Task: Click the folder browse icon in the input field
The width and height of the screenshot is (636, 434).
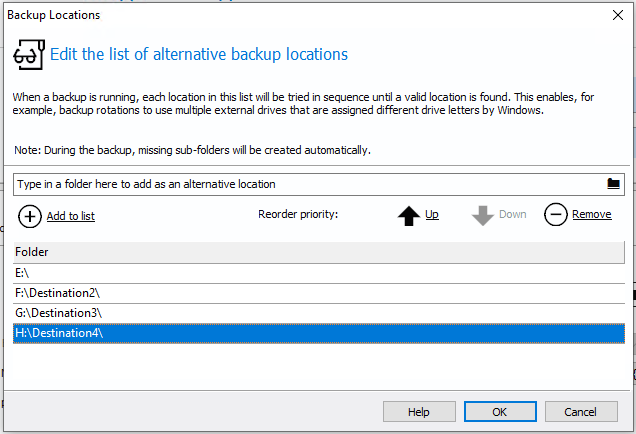Action: [614, 184]
